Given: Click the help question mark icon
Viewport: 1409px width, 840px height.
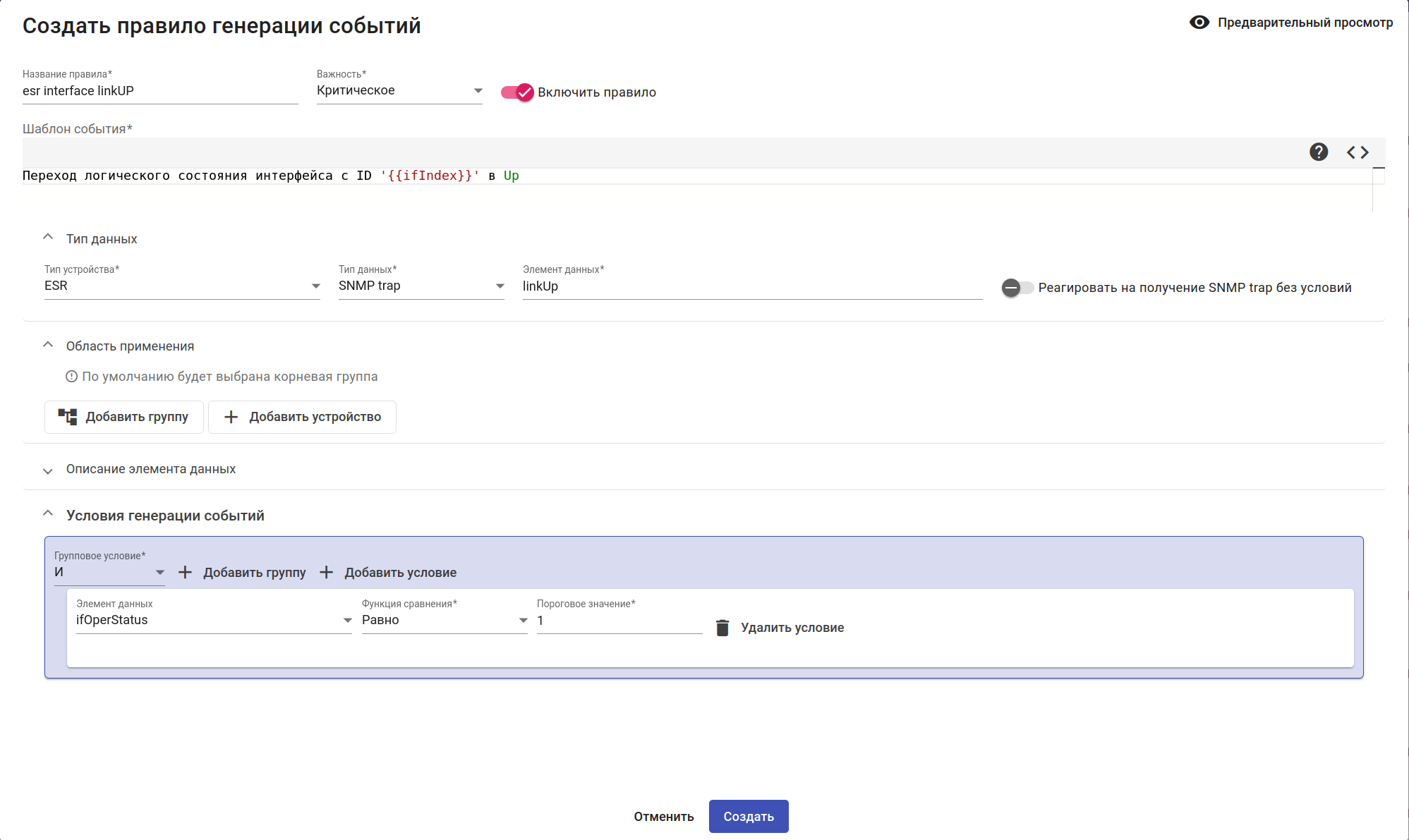Looking at the screenshot, I should coord(1318,152).
